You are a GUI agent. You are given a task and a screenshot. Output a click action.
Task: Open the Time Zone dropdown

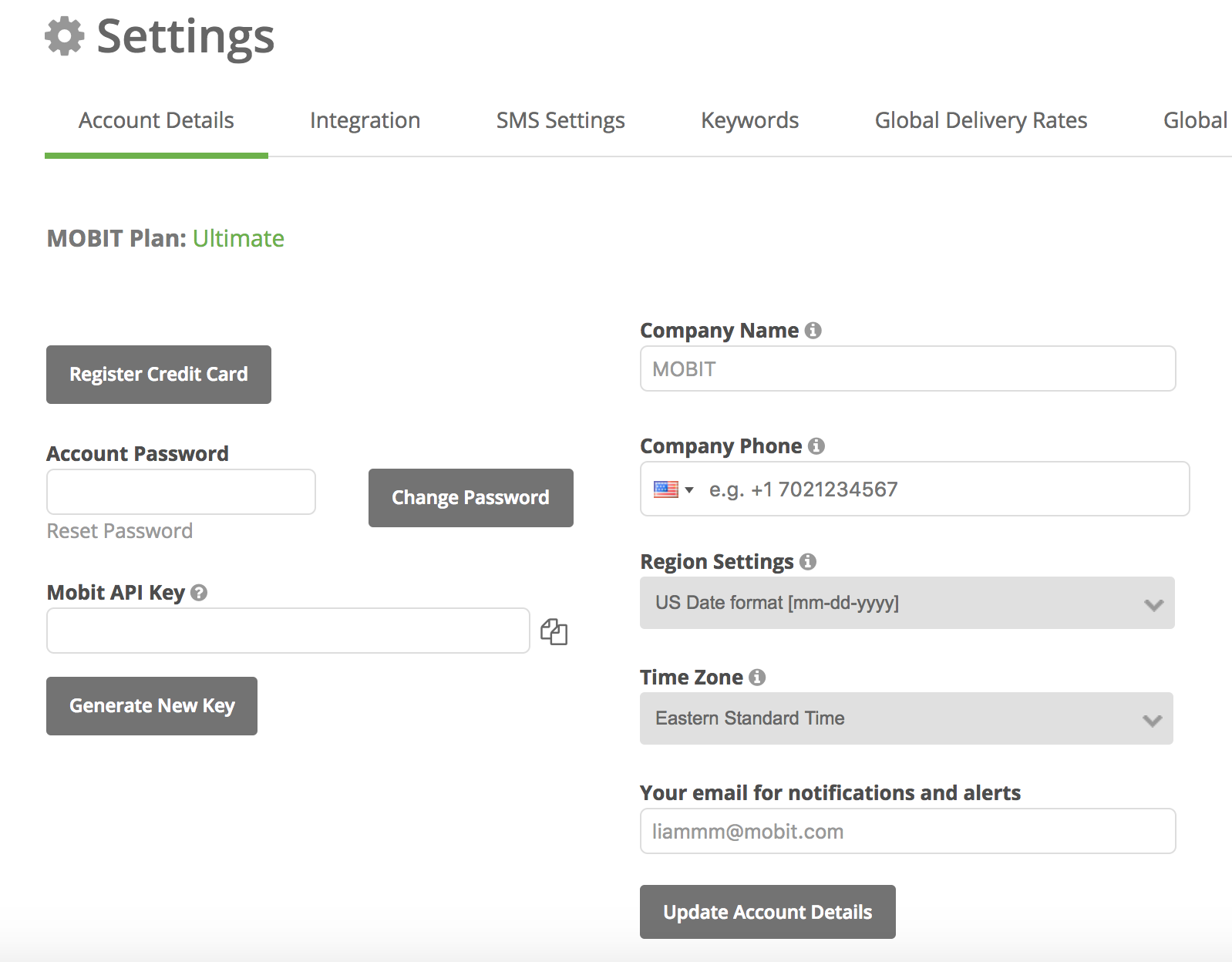[906, 718]
